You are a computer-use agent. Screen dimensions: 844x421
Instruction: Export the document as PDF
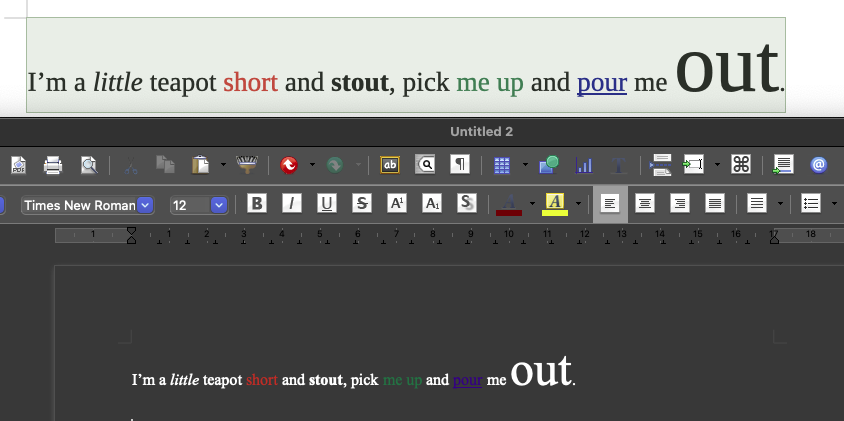pyautogui.click(x=18, y=165)
